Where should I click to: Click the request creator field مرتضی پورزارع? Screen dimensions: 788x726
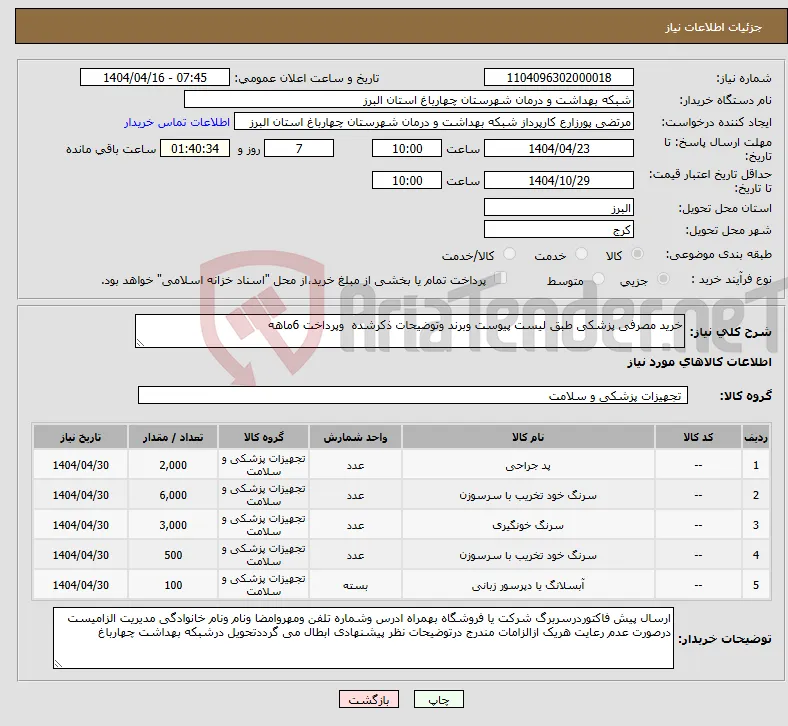tap(434, 122)
